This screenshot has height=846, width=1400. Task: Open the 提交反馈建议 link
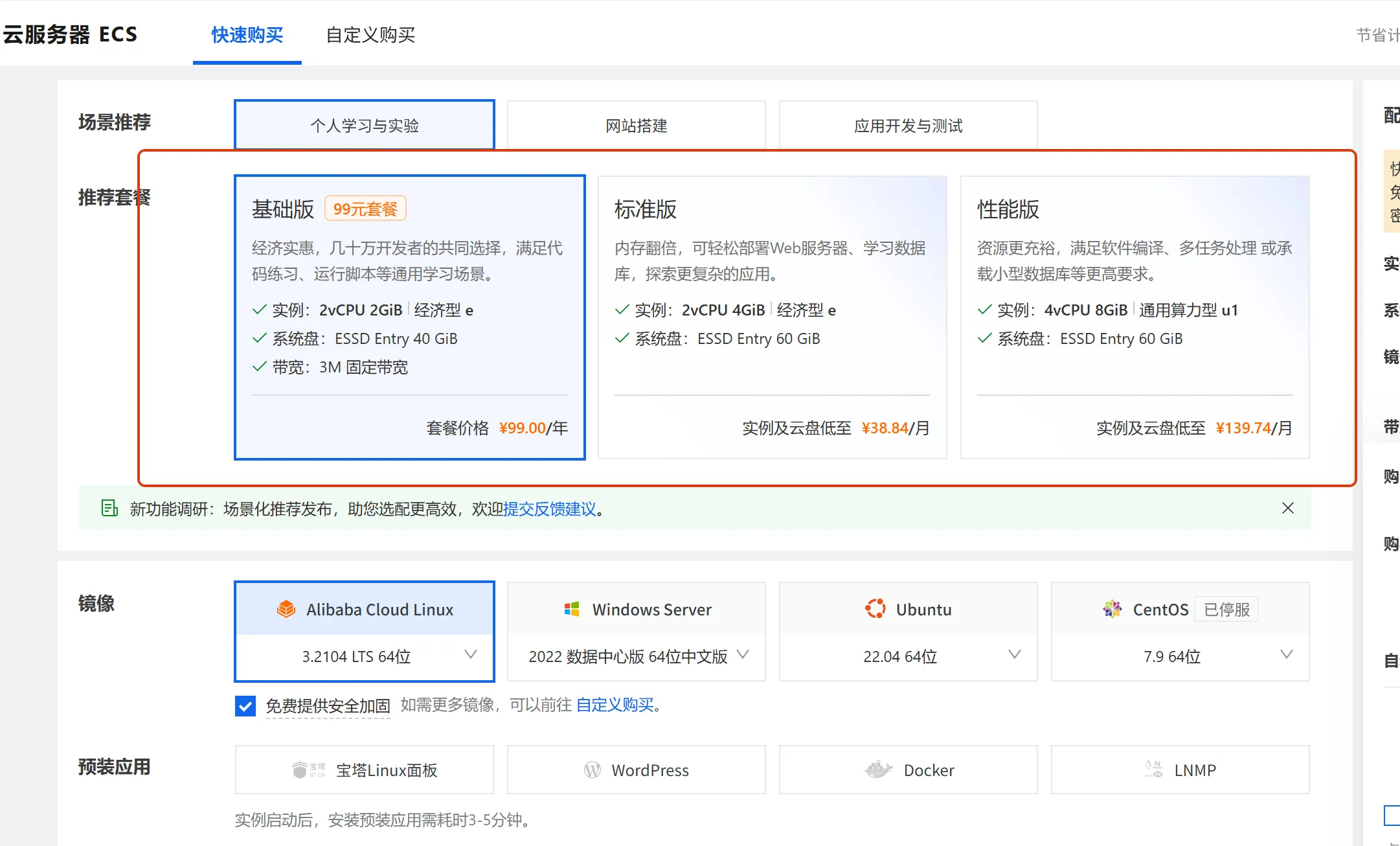[550, 509]
